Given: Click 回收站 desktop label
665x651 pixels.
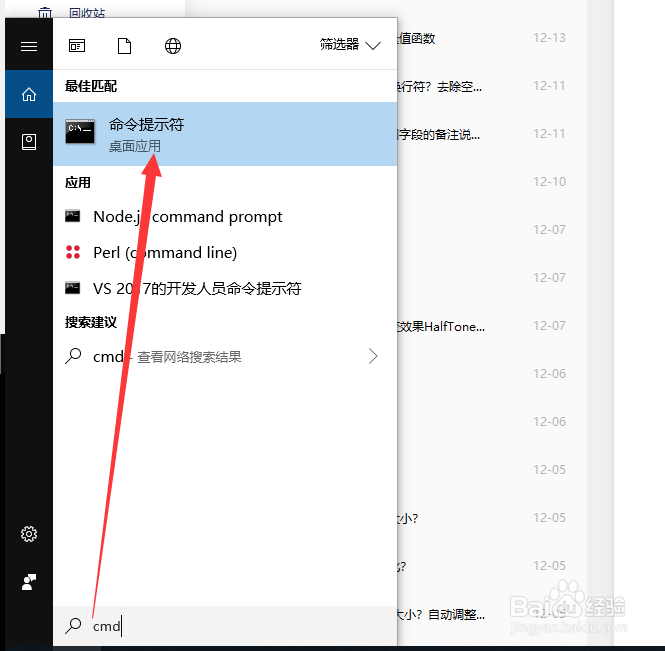Looking at the screenshot, I should (x=87, y=13).
